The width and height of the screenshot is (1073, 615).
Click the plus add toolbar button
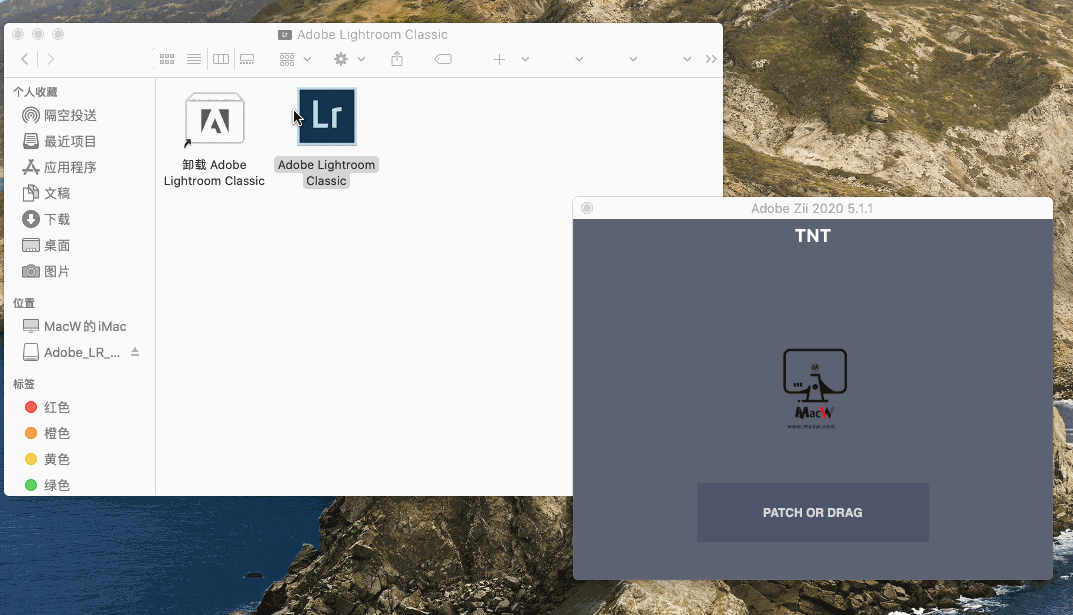coord(500,60)
